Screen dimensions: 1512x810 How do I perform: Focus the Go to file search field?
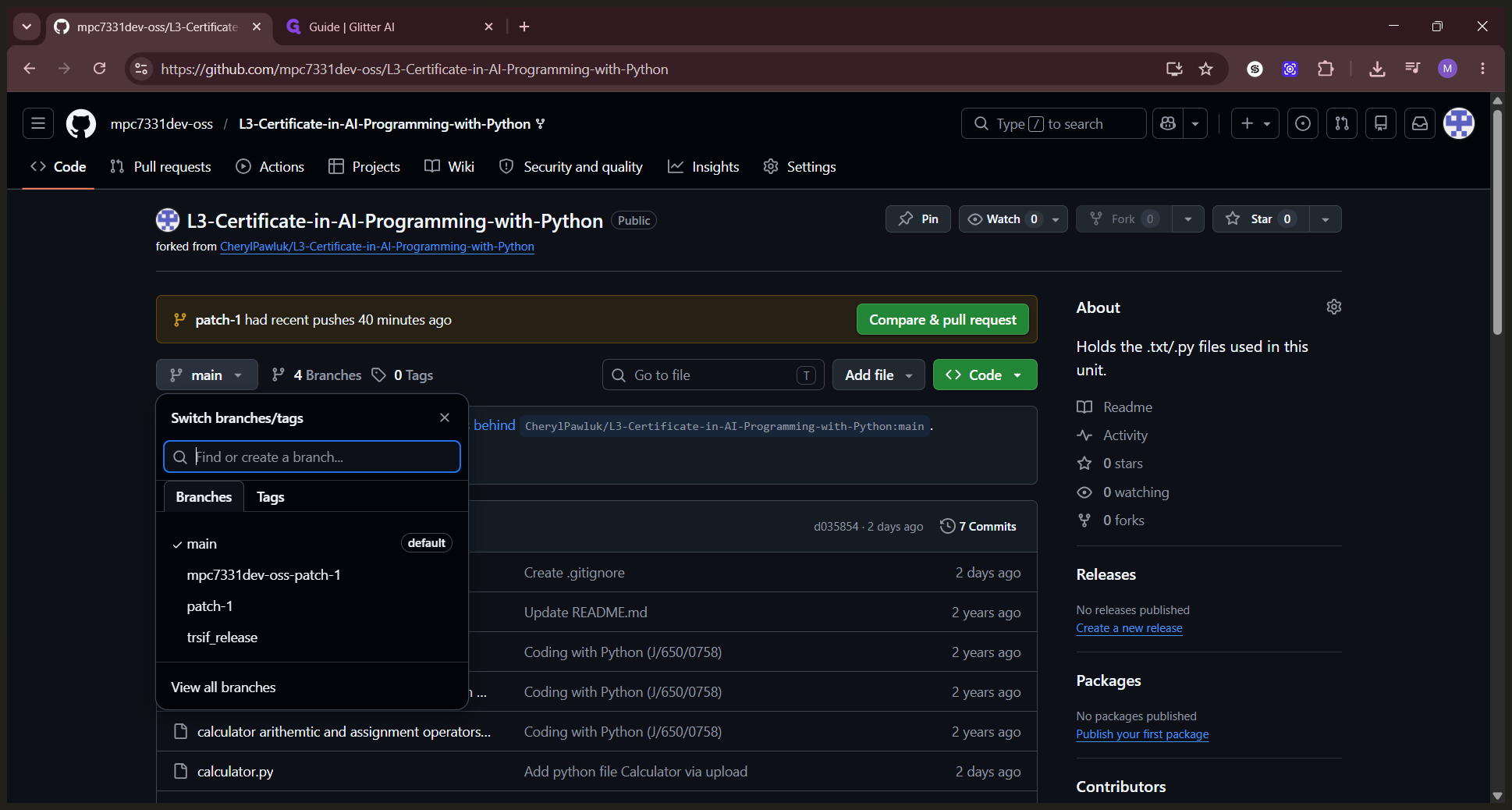[713, 375]
